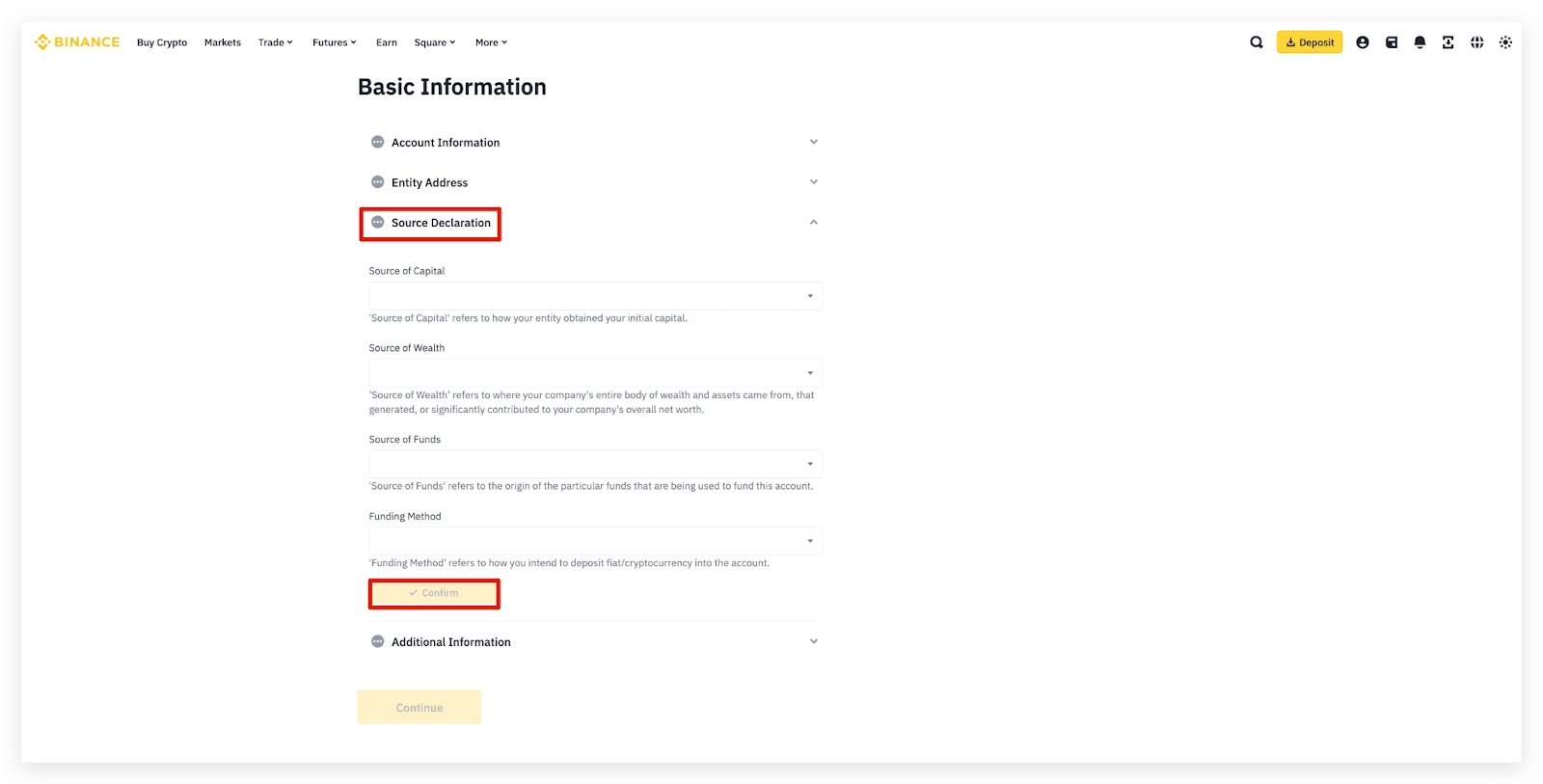Open the search icon in header

click(x=1257, y=42)
